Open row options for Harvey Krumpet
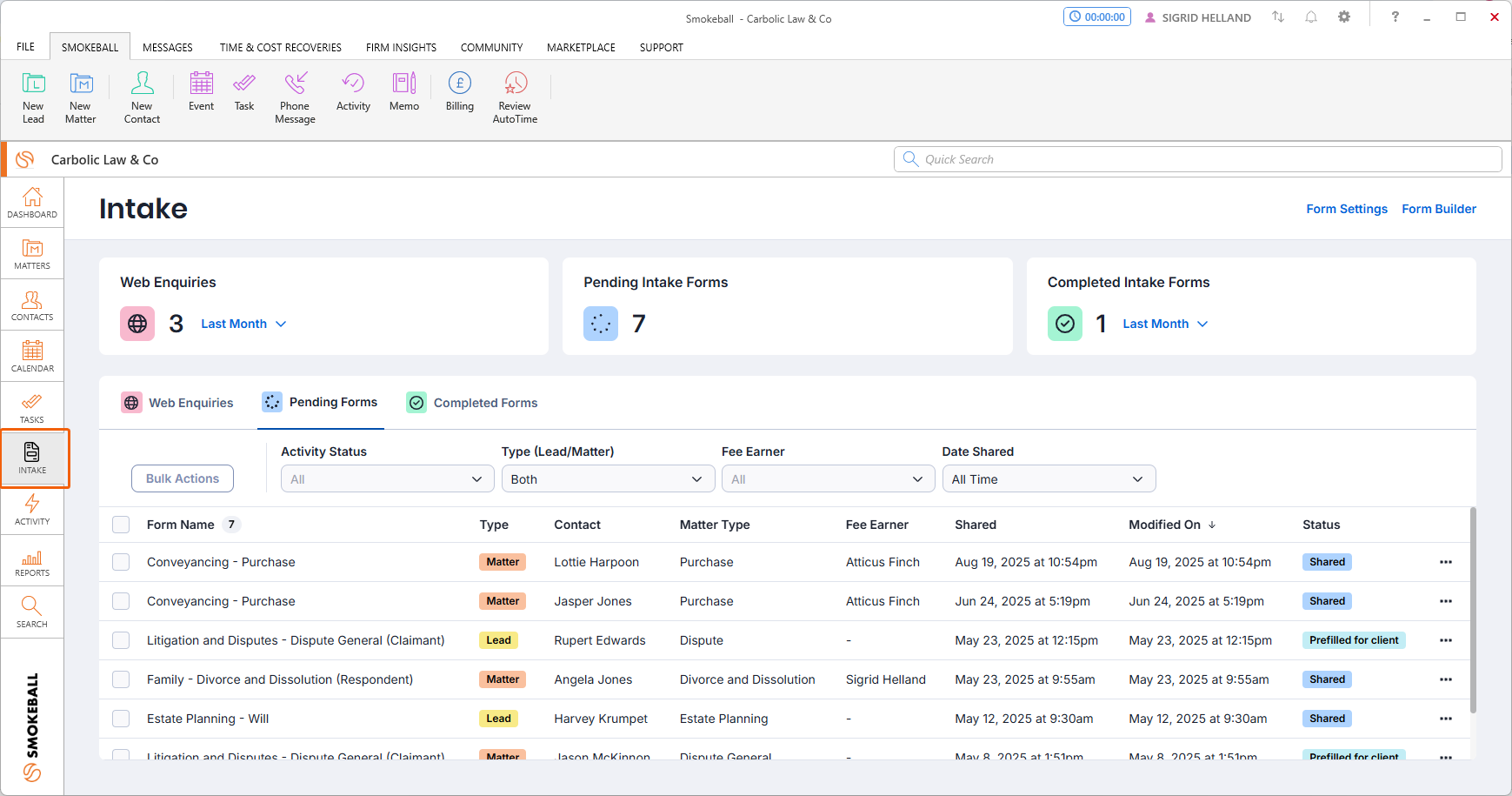 tap(1446, 719)
